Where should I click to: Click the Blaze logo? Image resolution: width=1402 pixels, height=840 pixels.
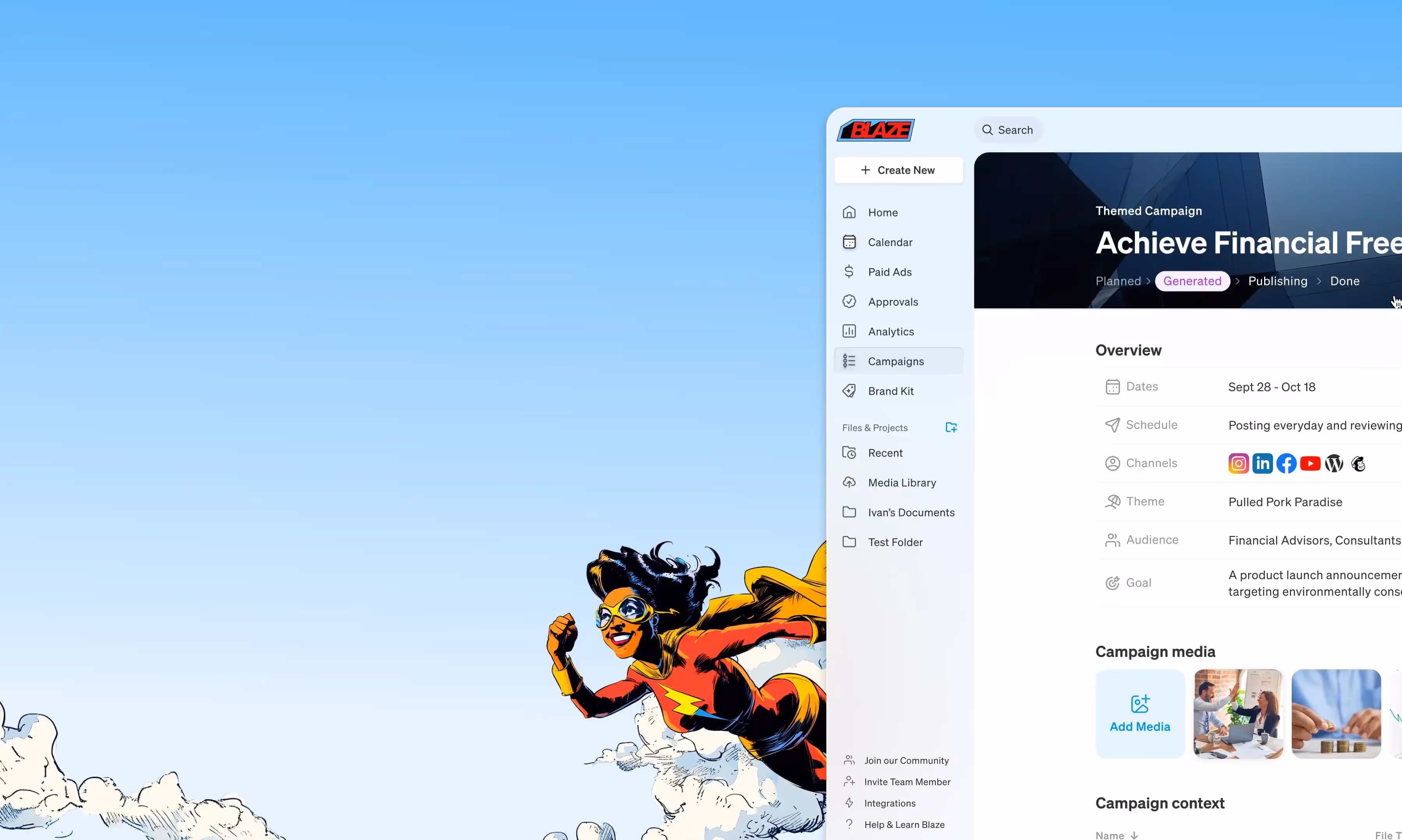coord(875,130)
